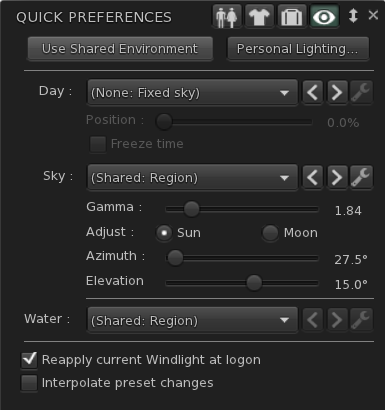The height and width of the screenshot is (410, 385).
Task: Click the Use Shared Environment button
Action: pos(120,49)
